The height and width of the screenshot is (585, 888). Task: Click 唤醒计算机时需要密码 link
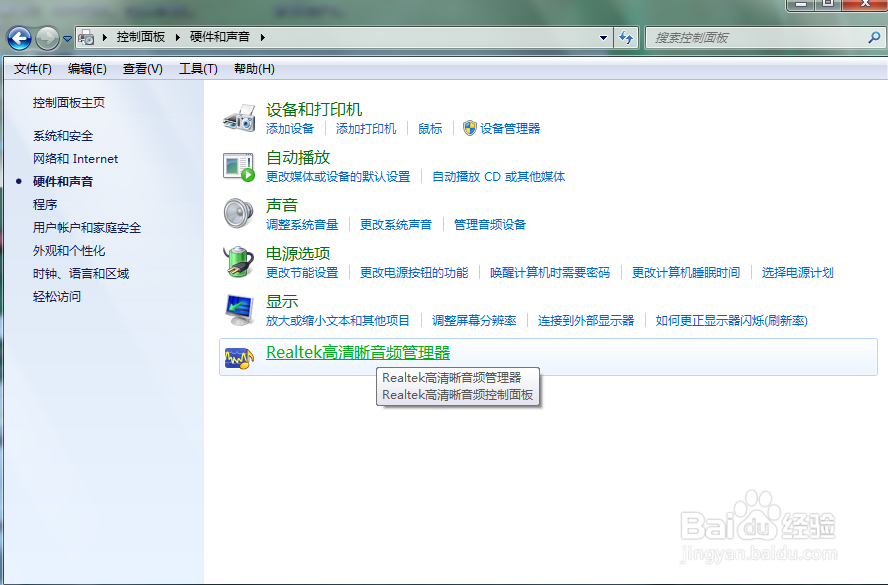(x=550, y=273)
